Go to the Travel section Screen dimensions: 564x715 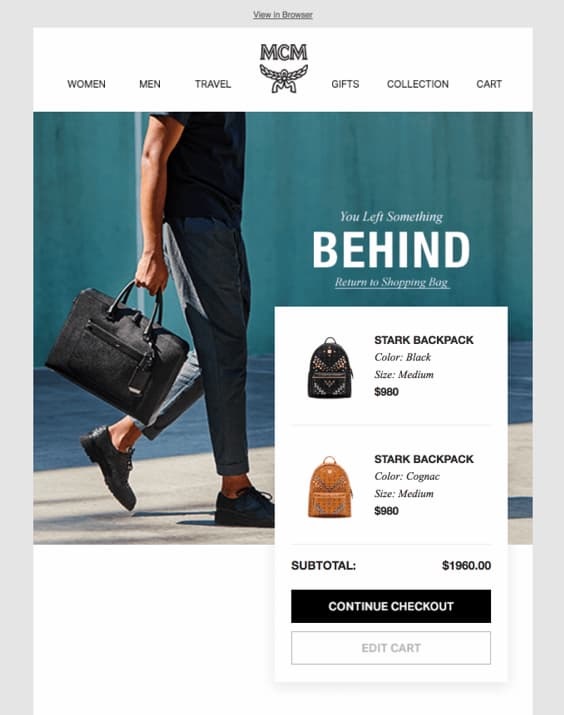213,84
